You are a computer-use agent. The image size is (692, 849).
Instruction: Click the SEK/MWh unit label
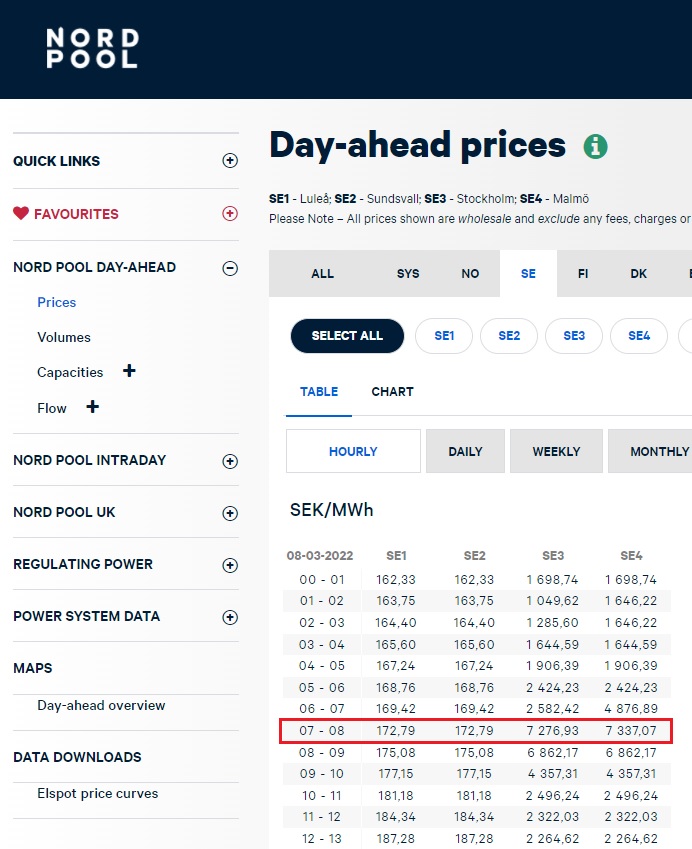click(x=331, y=510)
